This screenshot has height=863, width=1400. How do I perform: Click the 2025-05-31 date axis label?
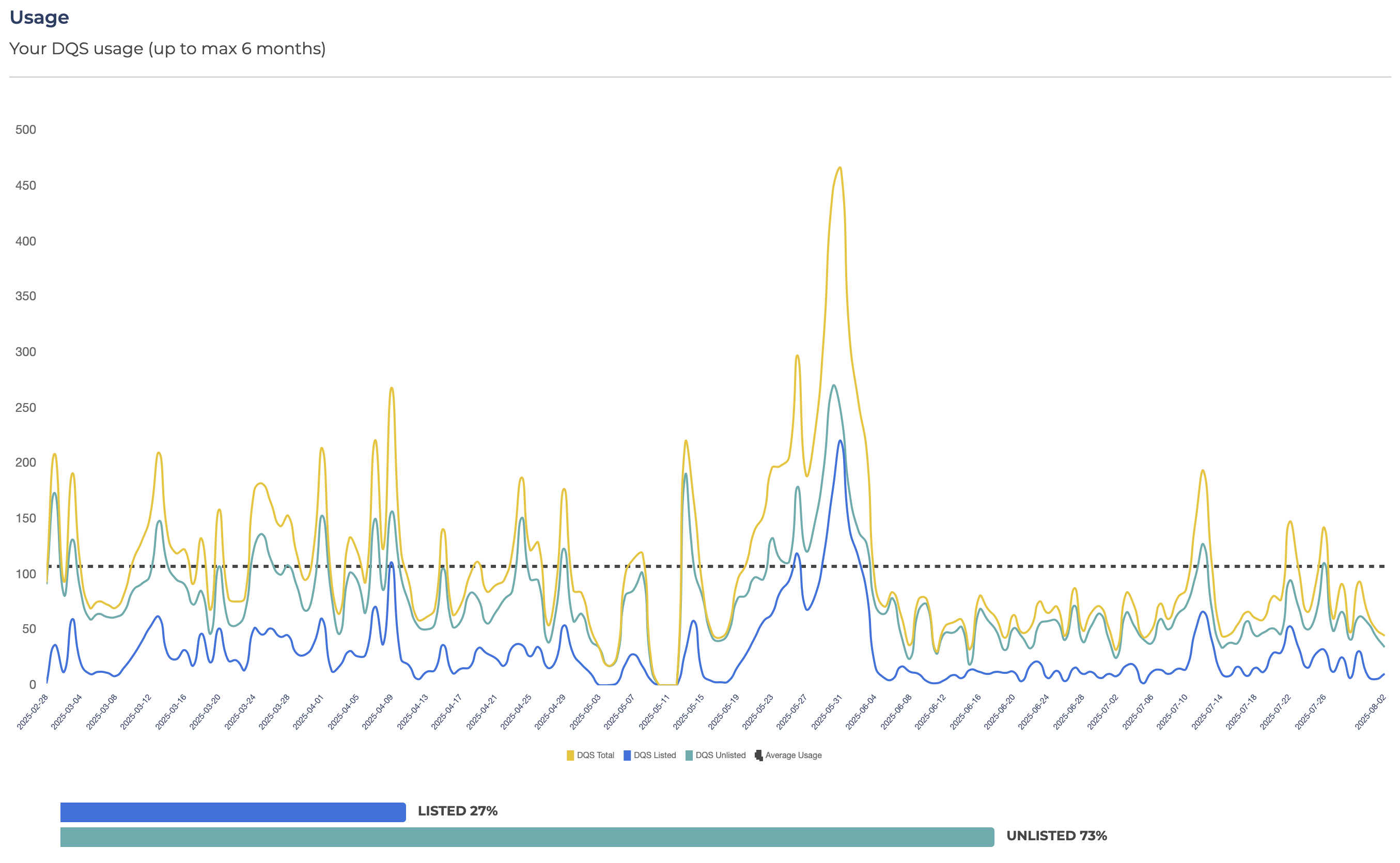(x=827, y=712)
